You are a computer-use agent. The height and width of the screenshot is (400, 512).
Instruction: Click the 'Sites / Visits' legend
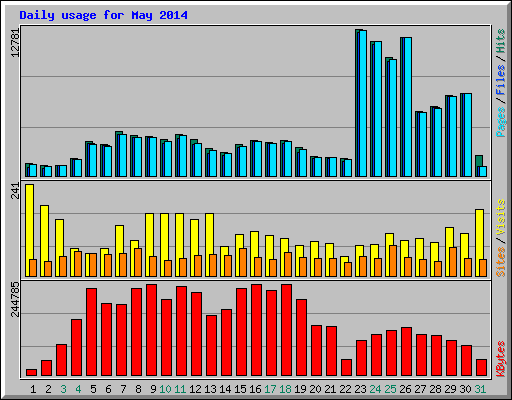point(501,238)
